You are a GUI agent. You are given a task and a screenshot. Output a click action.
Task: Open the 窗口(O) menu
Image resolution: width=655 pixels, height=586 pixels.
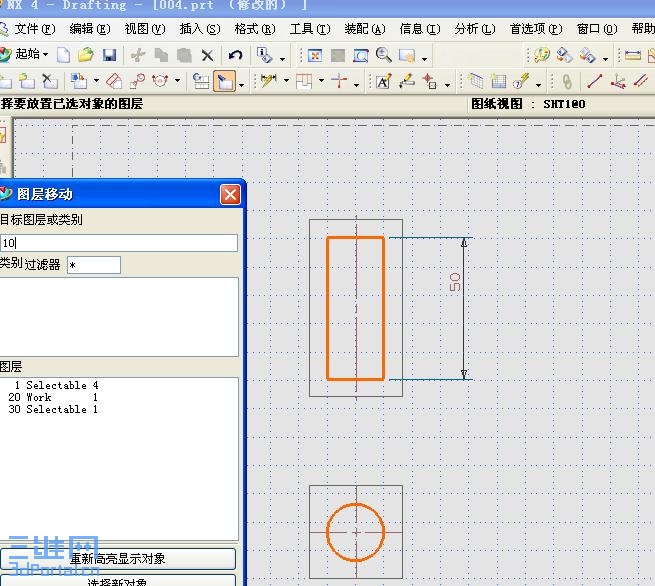[x=597, y=29]
